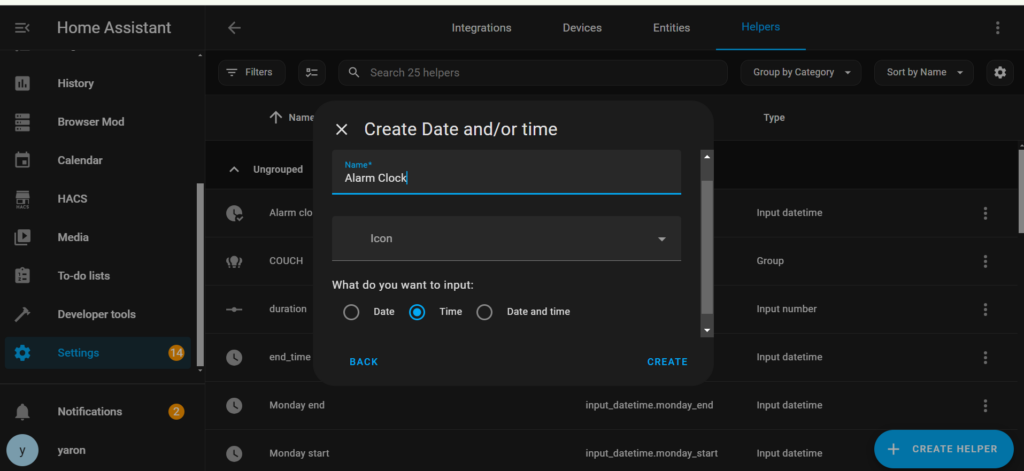Collapse the Ungrouped section
The width and height of the screenshot is (1024, 471).
[x=234, y=170]
